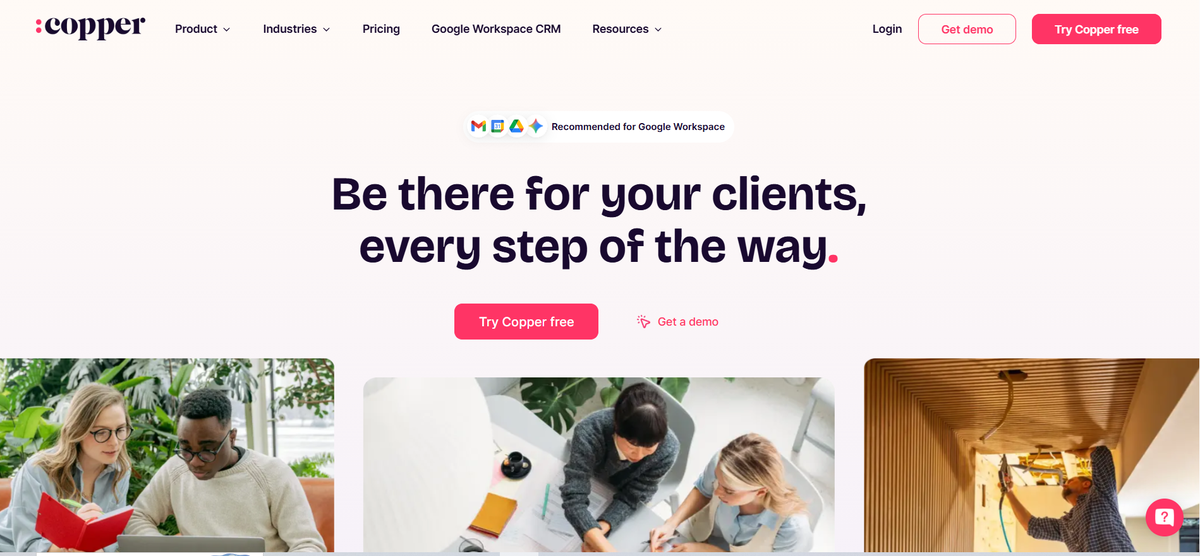Click the Login link
Screen dimensions: 1200x556
pos(887,29)
